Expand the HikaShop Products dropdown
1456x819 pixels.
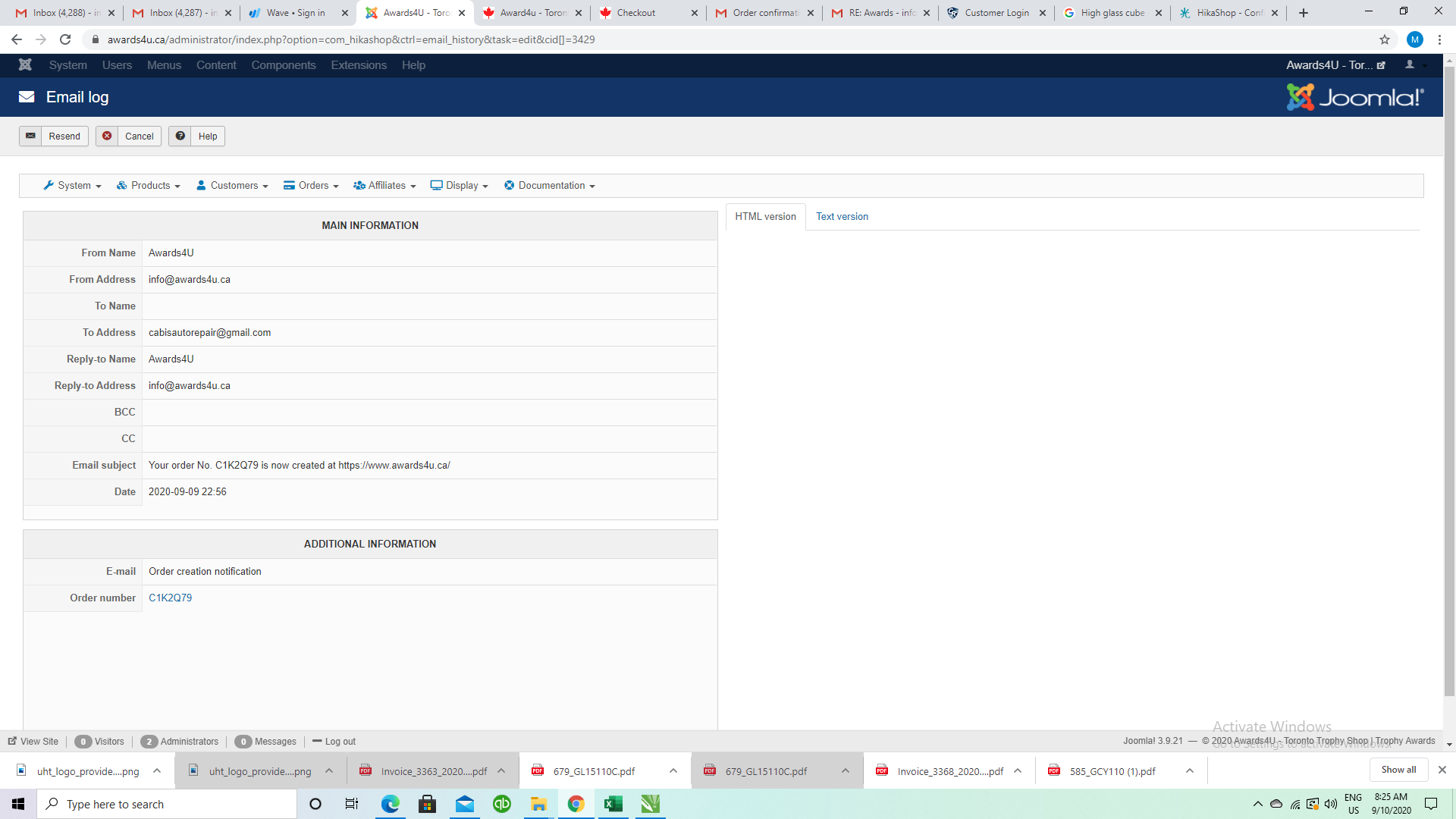(149, 186)
